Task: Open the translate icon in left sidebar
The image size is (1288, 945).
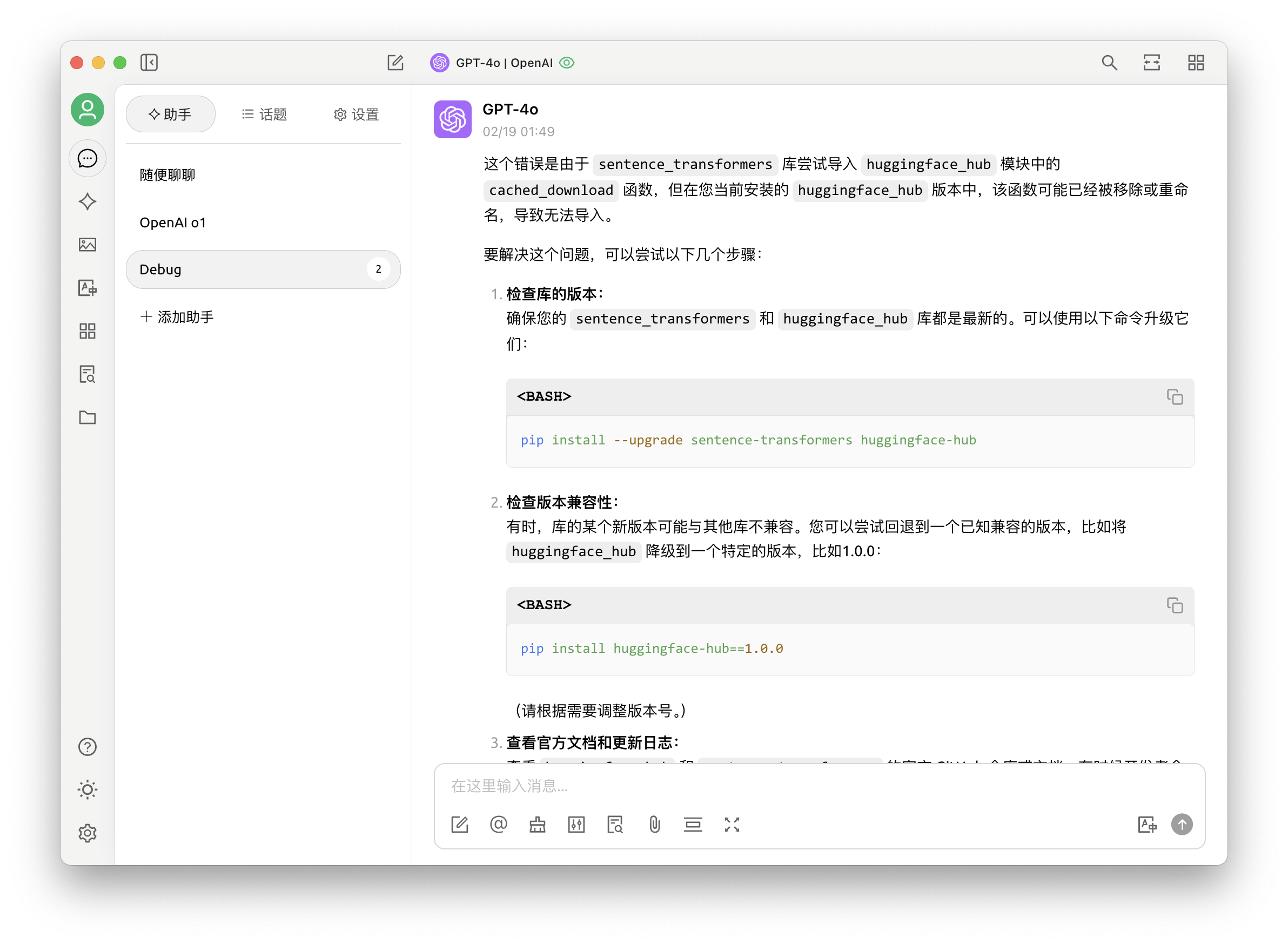Action: (x=87, y=288)
